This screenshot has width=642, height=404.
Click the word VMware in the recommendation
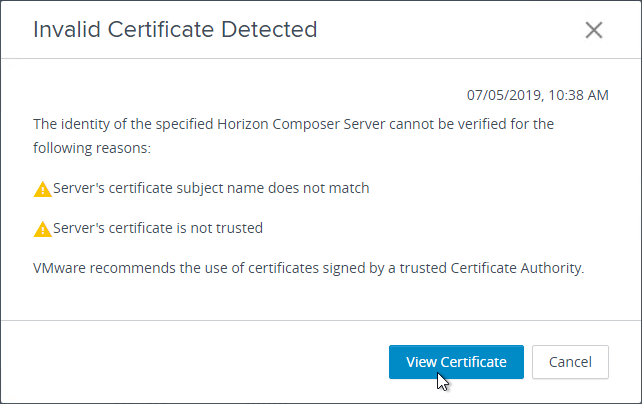click(59, 268)
